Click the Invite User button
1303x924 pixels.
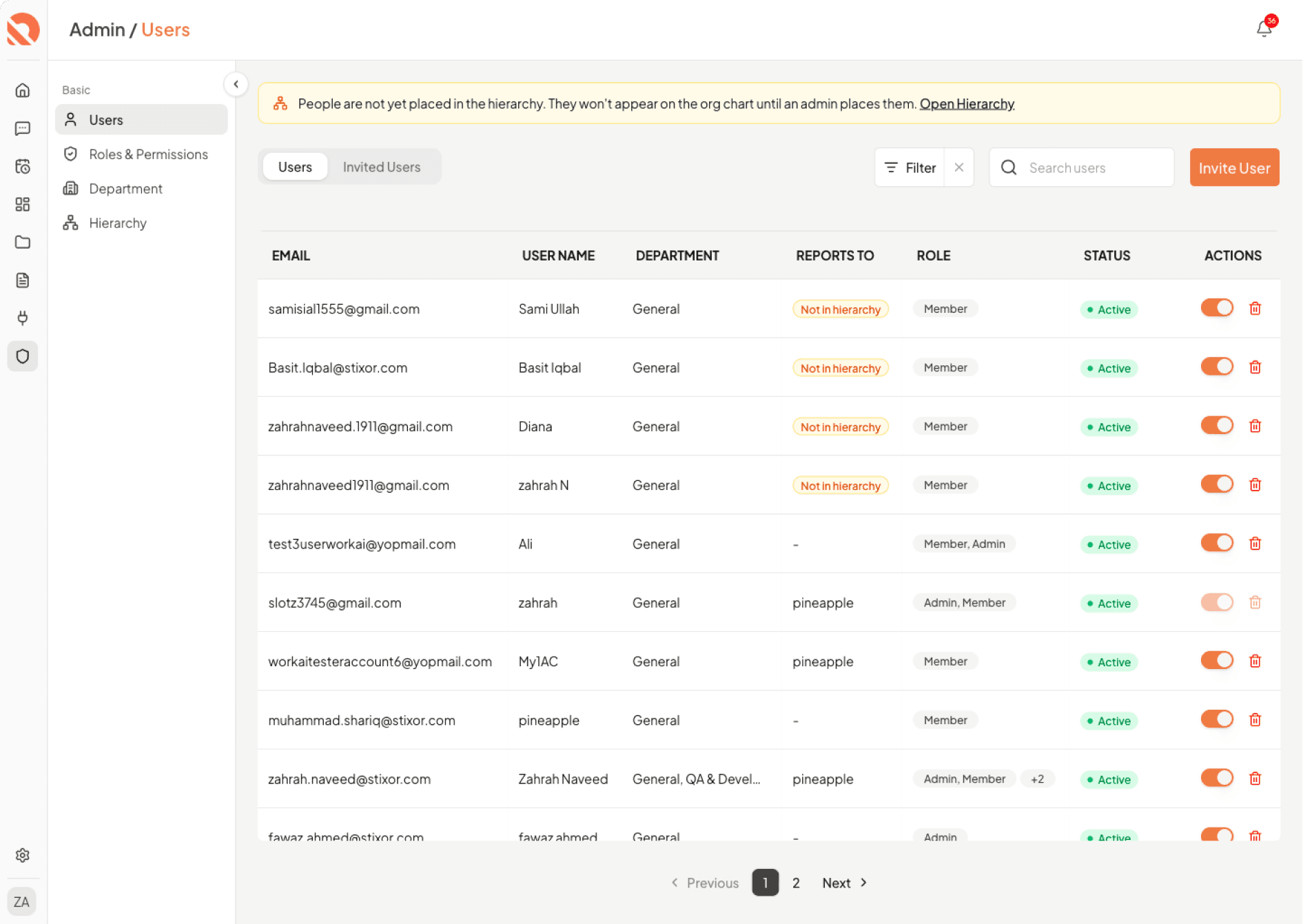click(x=1234, y=167)
